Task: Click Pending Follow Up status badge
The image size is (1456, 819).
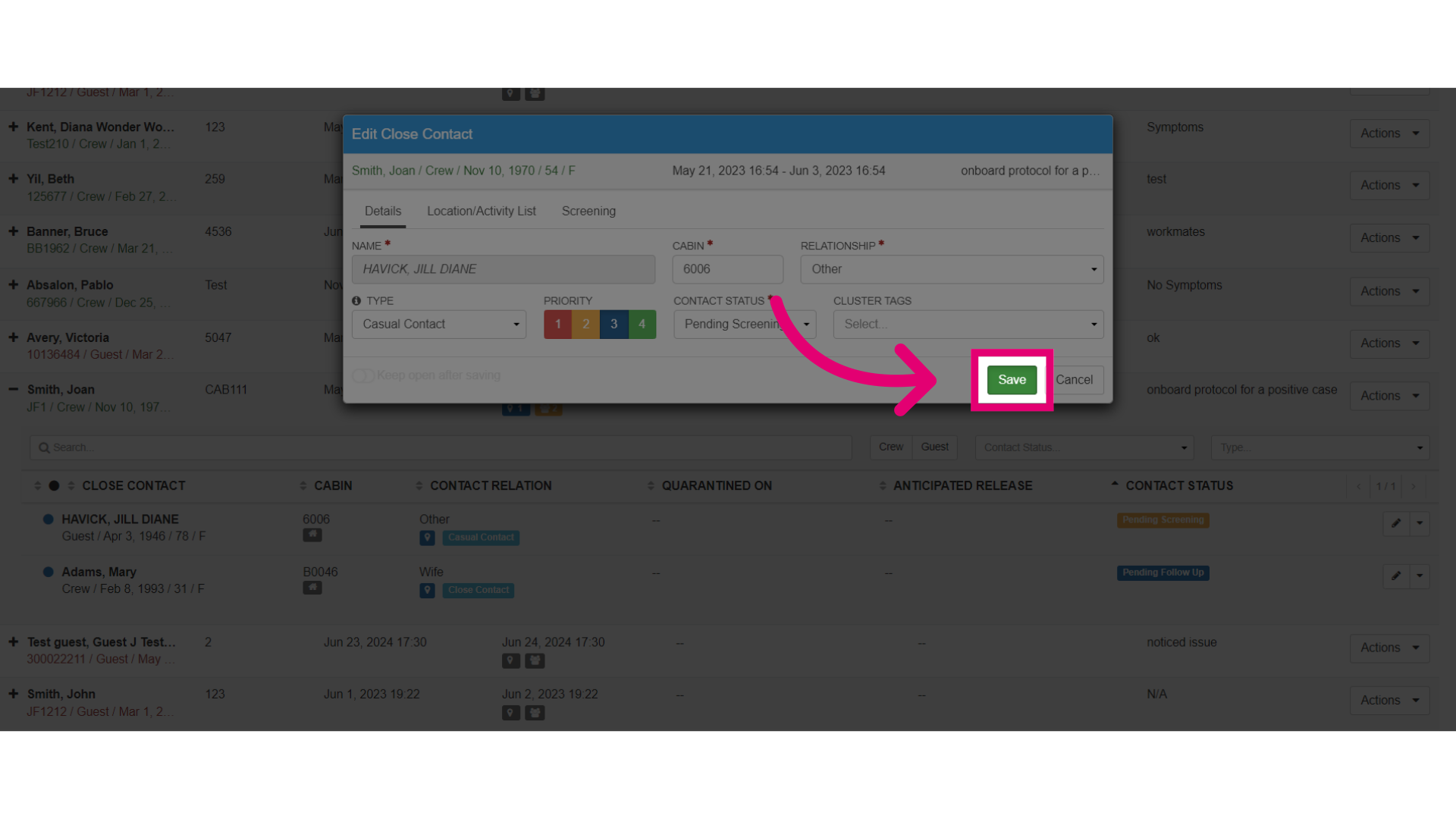Action: click(1163, 573)
